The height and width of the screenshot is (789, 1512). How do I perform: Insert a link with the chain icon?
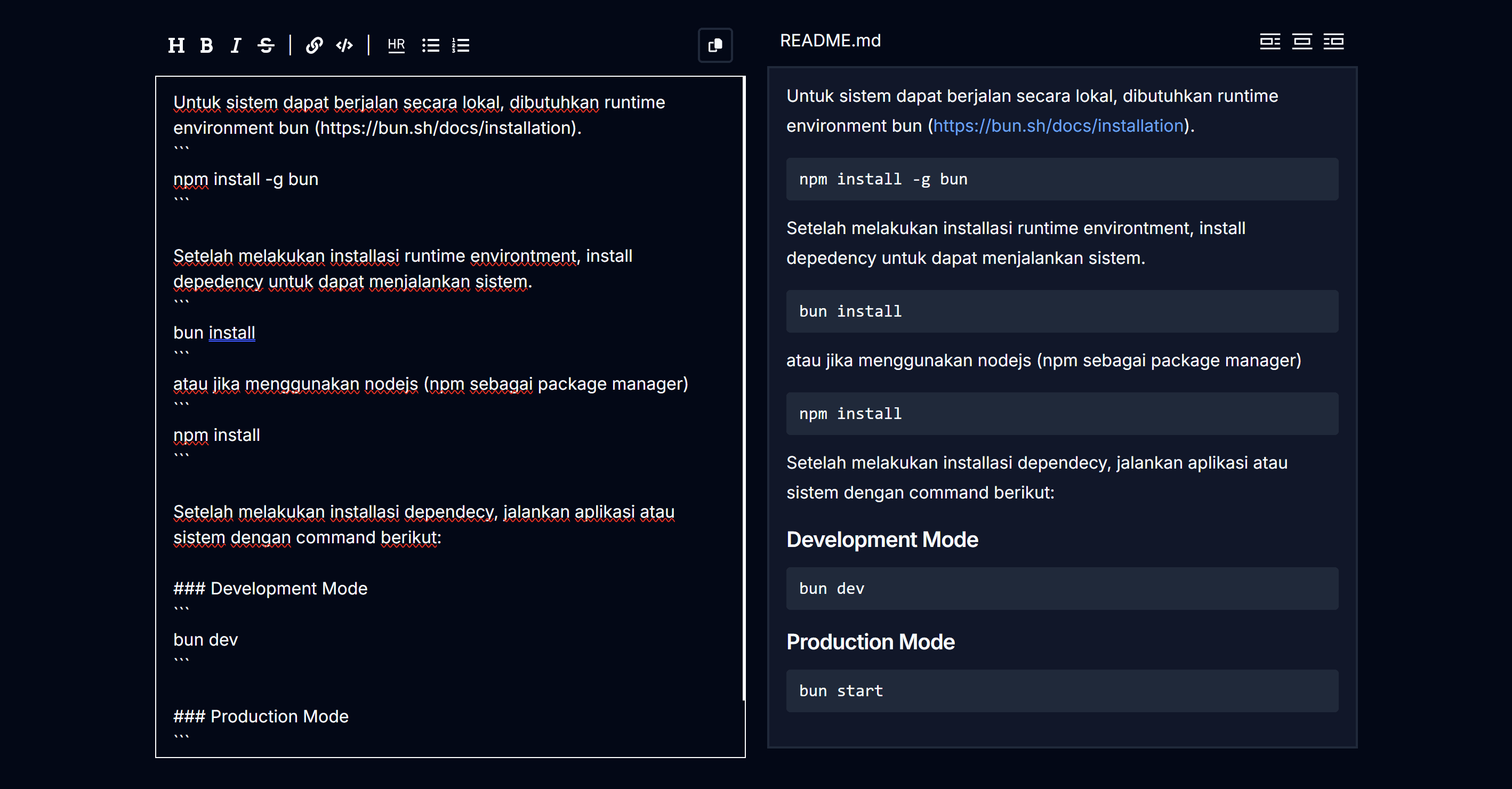(x=314, y=45)
